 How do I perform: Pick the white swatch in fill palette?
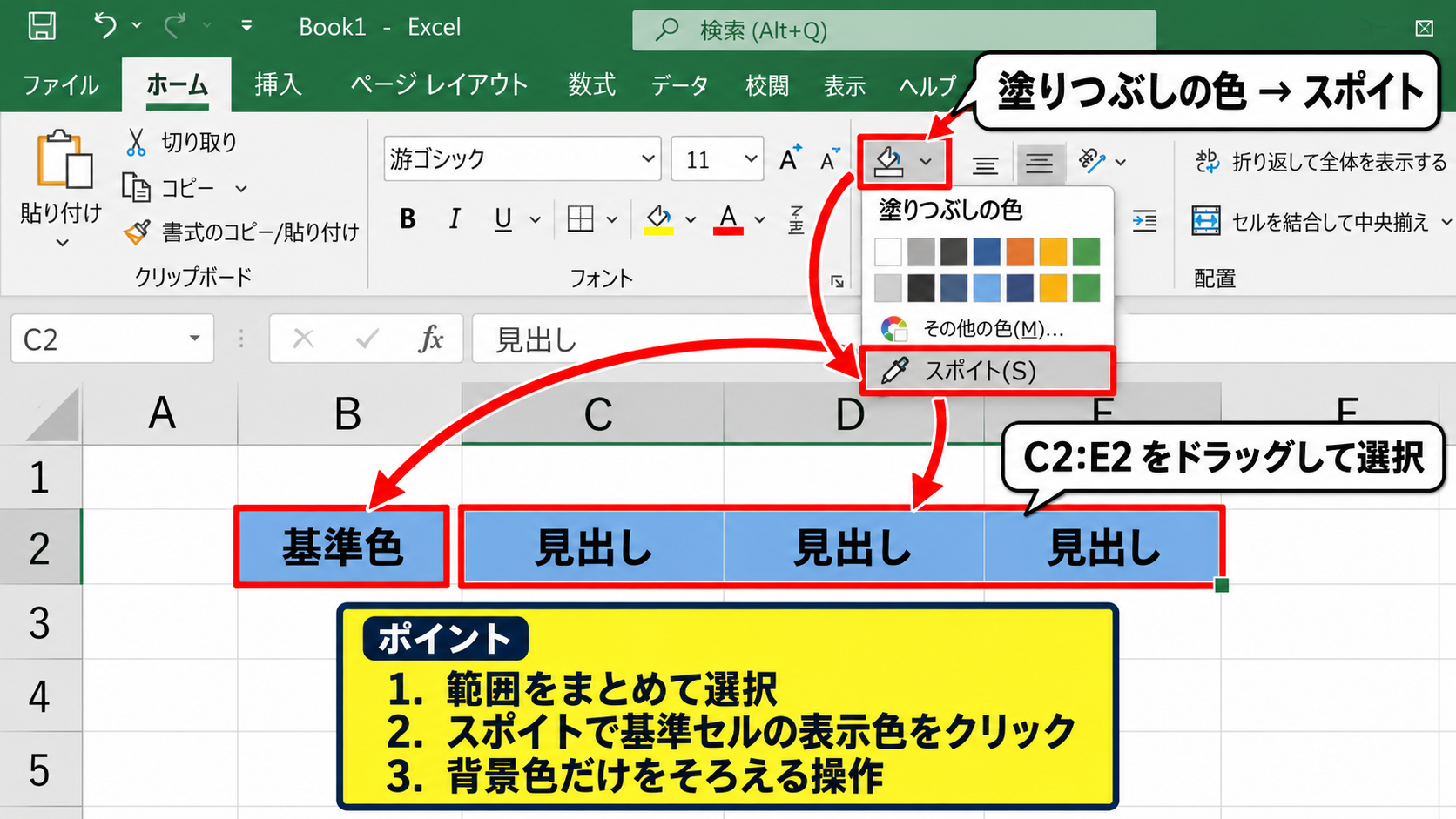pos(887,252)
